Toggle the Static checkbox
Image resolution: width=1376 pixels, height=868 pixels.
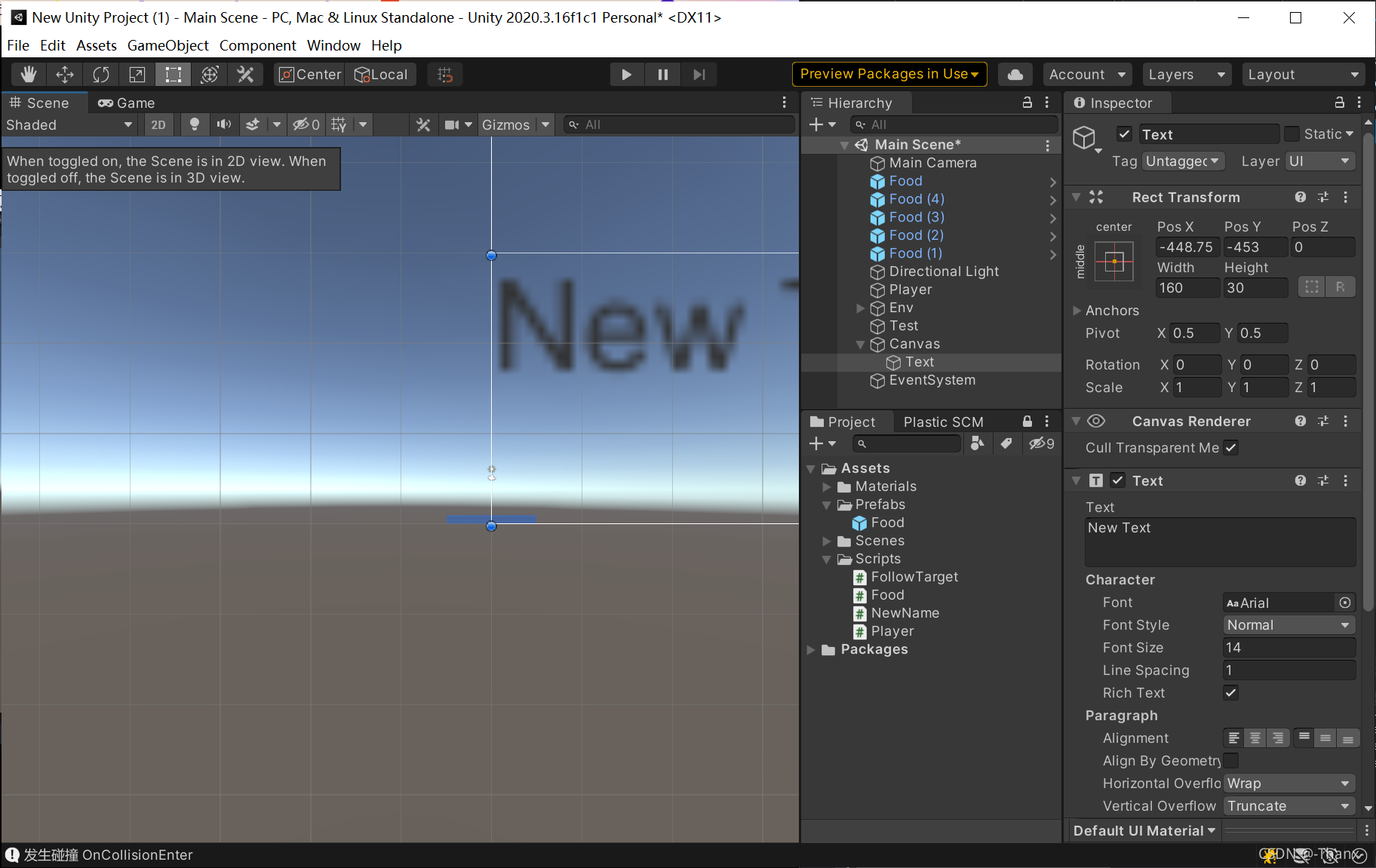coord(1292,134)
